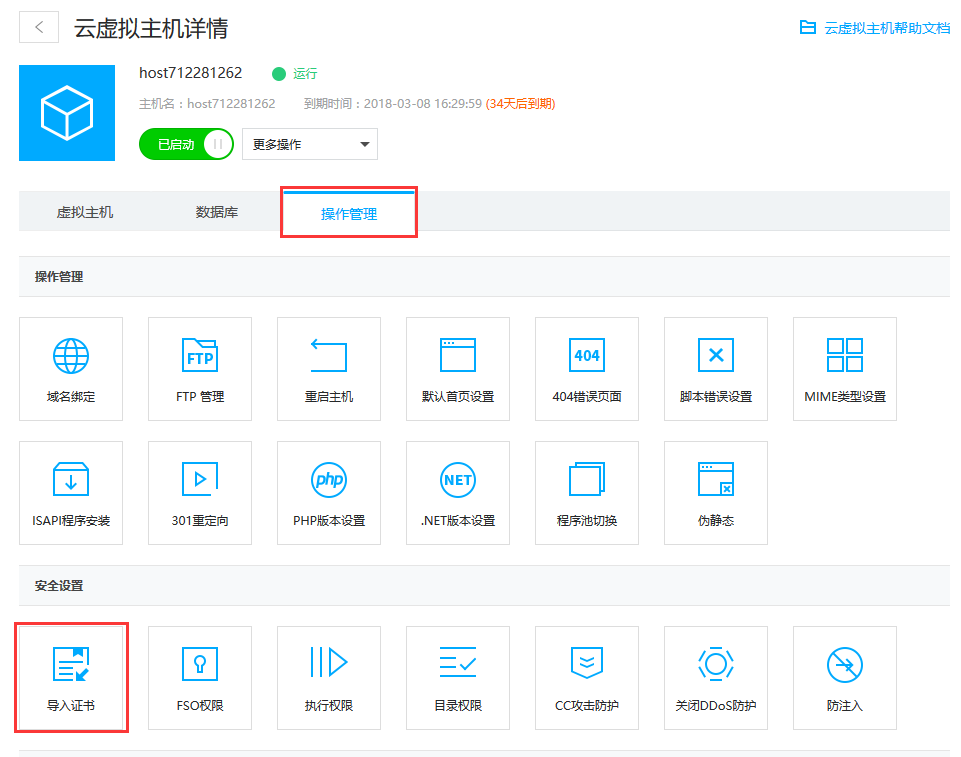Screen dimensions: 961x757
Task: Click the 重启主机 restart icon
Action: tap(329, 356)
